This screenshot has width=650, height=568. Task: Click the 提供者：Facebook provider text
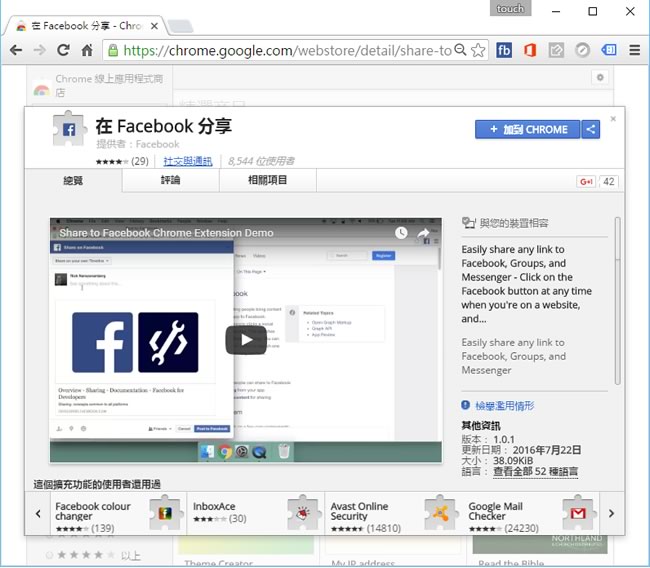[x=138, y=144]
